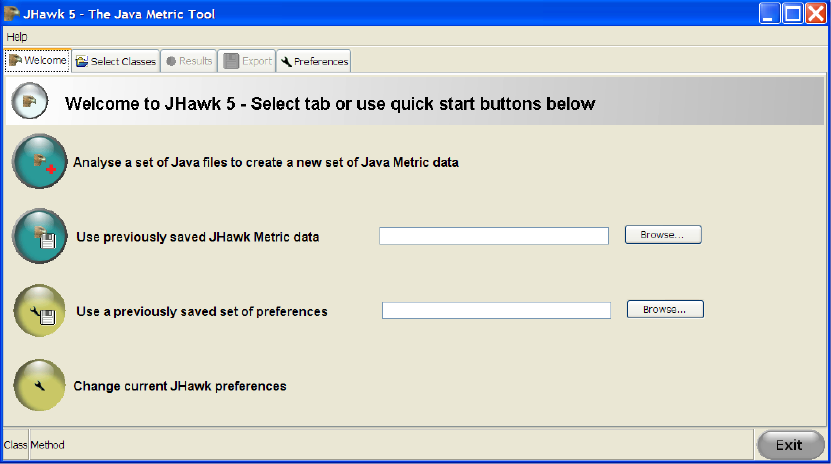This screenshot has width=831, height=464.
Task: Click the Method label in status bar
Action: (x=47, y=445)
